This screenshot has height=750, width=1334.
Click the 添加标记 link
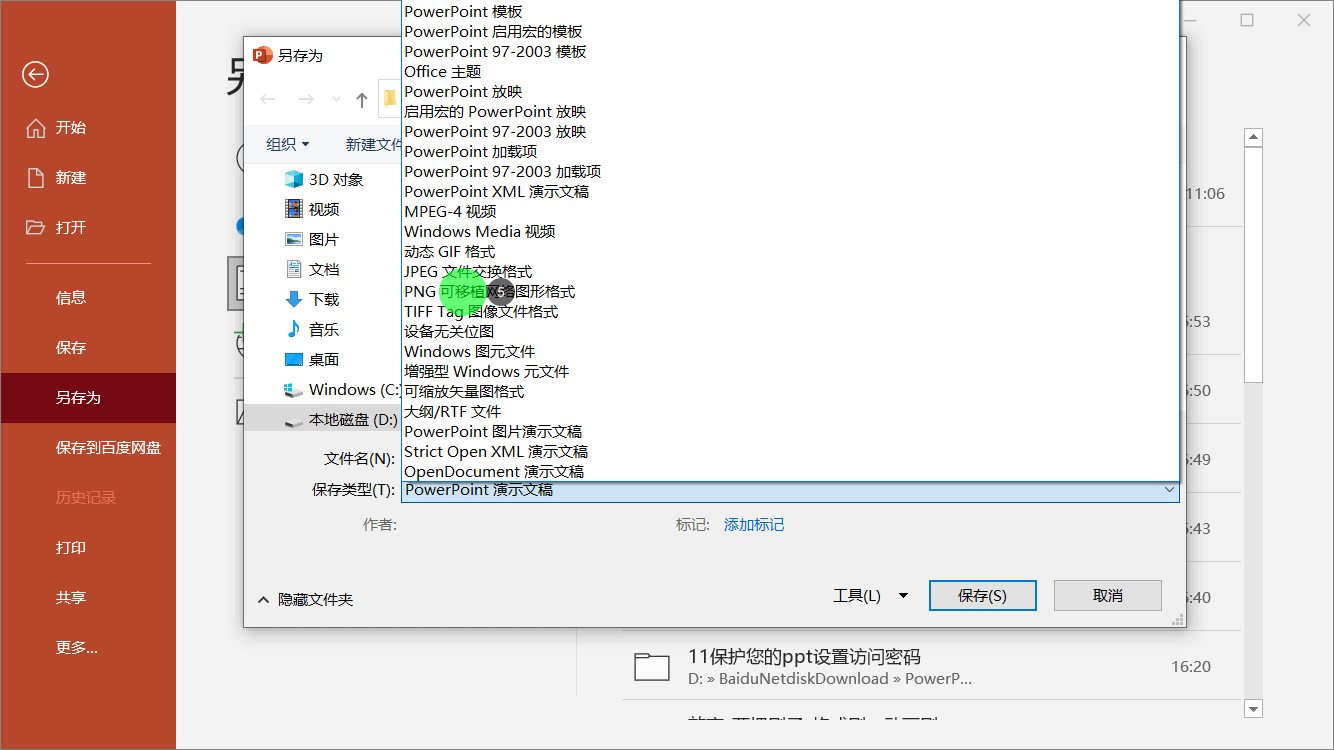[x=754, y=525]
